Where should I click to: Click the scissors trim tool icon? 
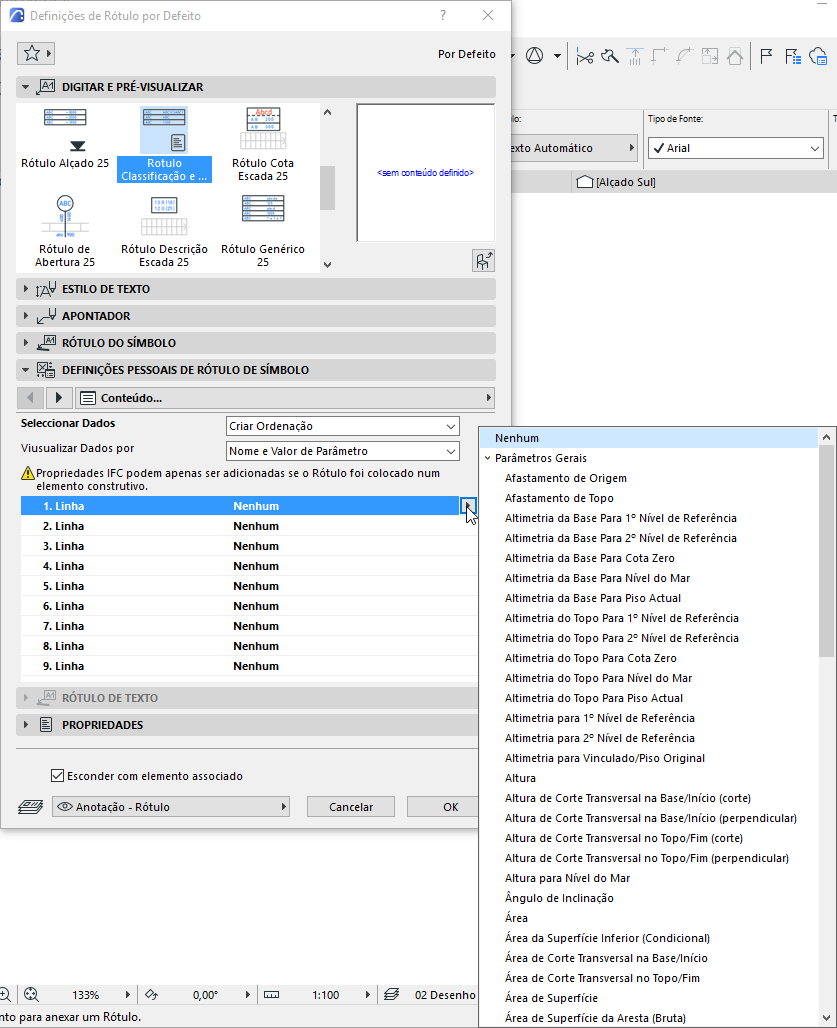pyautogui.click(x=585, y=57)
